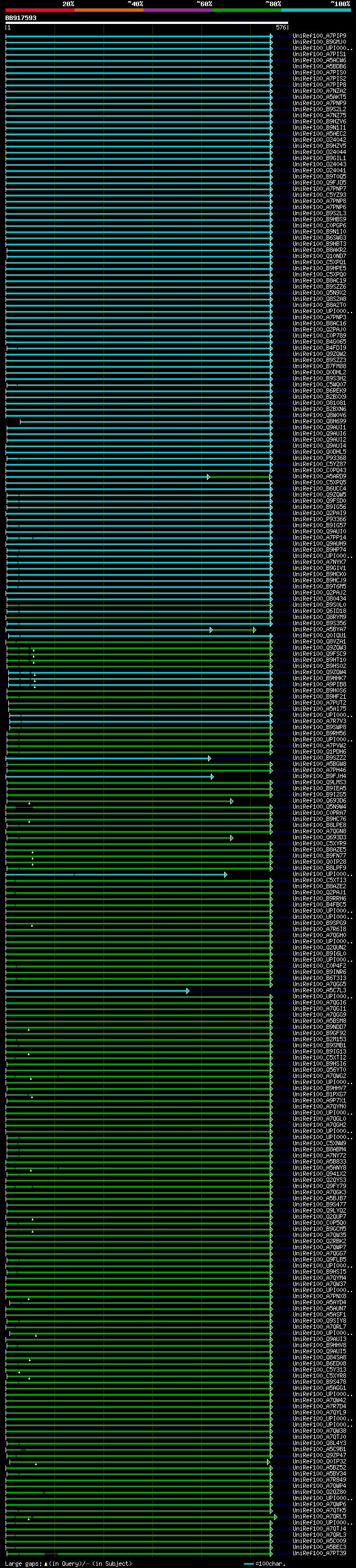Select label UniRef100_Q0IQU1
The image size is (356, 1568).
tap(319, 635)
